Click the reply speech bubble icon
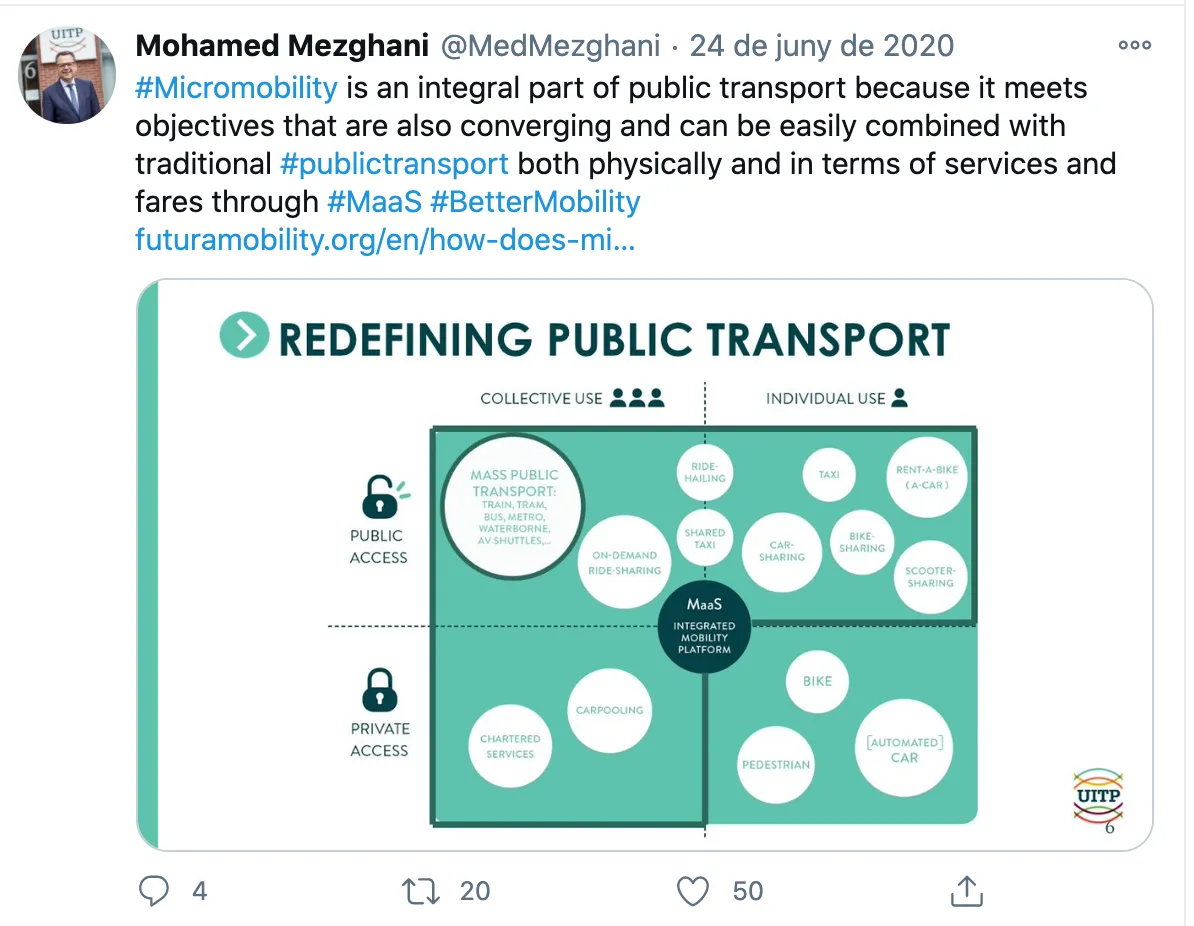 [154, 891]
